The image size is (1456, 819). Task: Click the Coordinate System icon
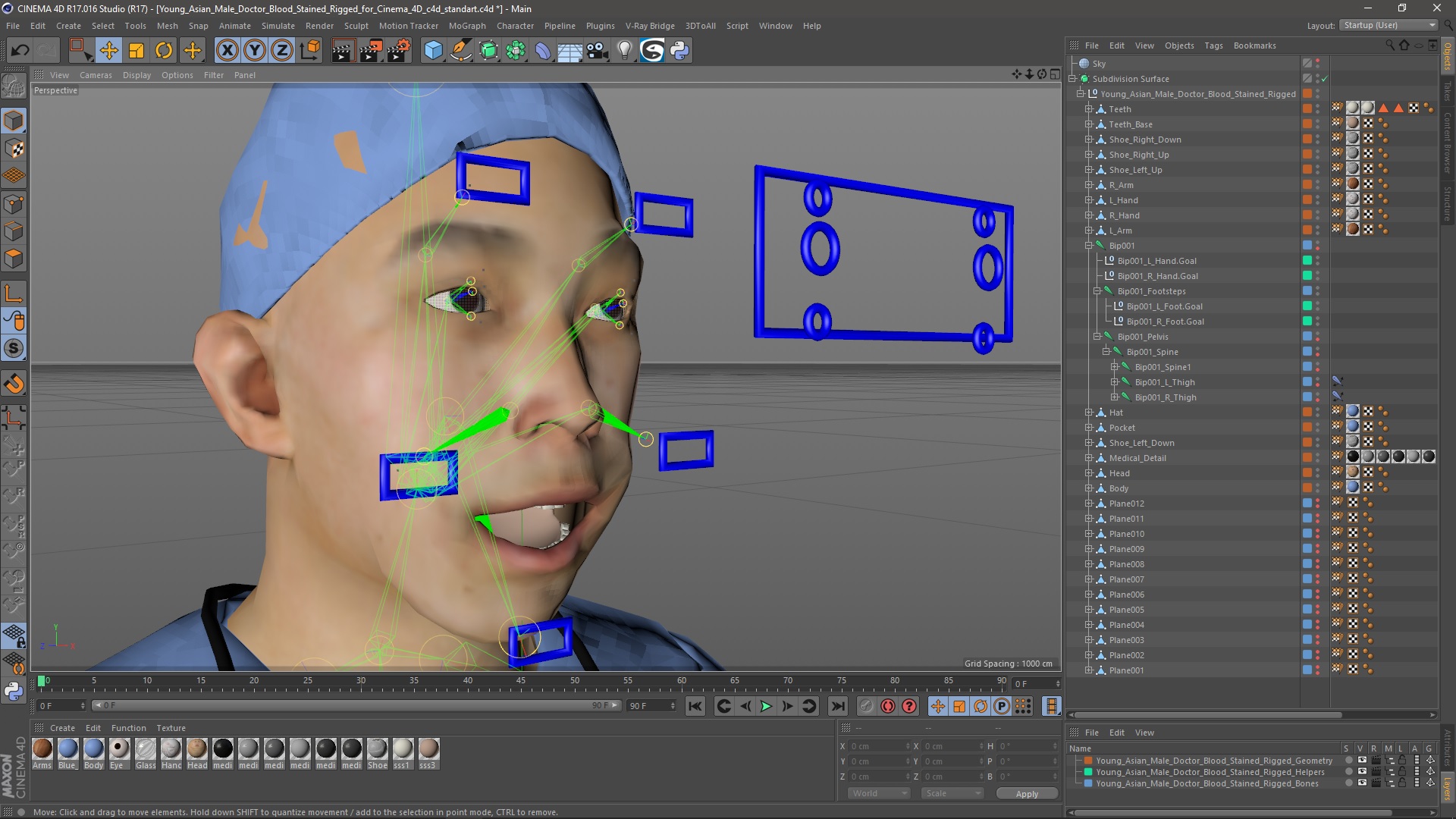(x=309, y=51)
